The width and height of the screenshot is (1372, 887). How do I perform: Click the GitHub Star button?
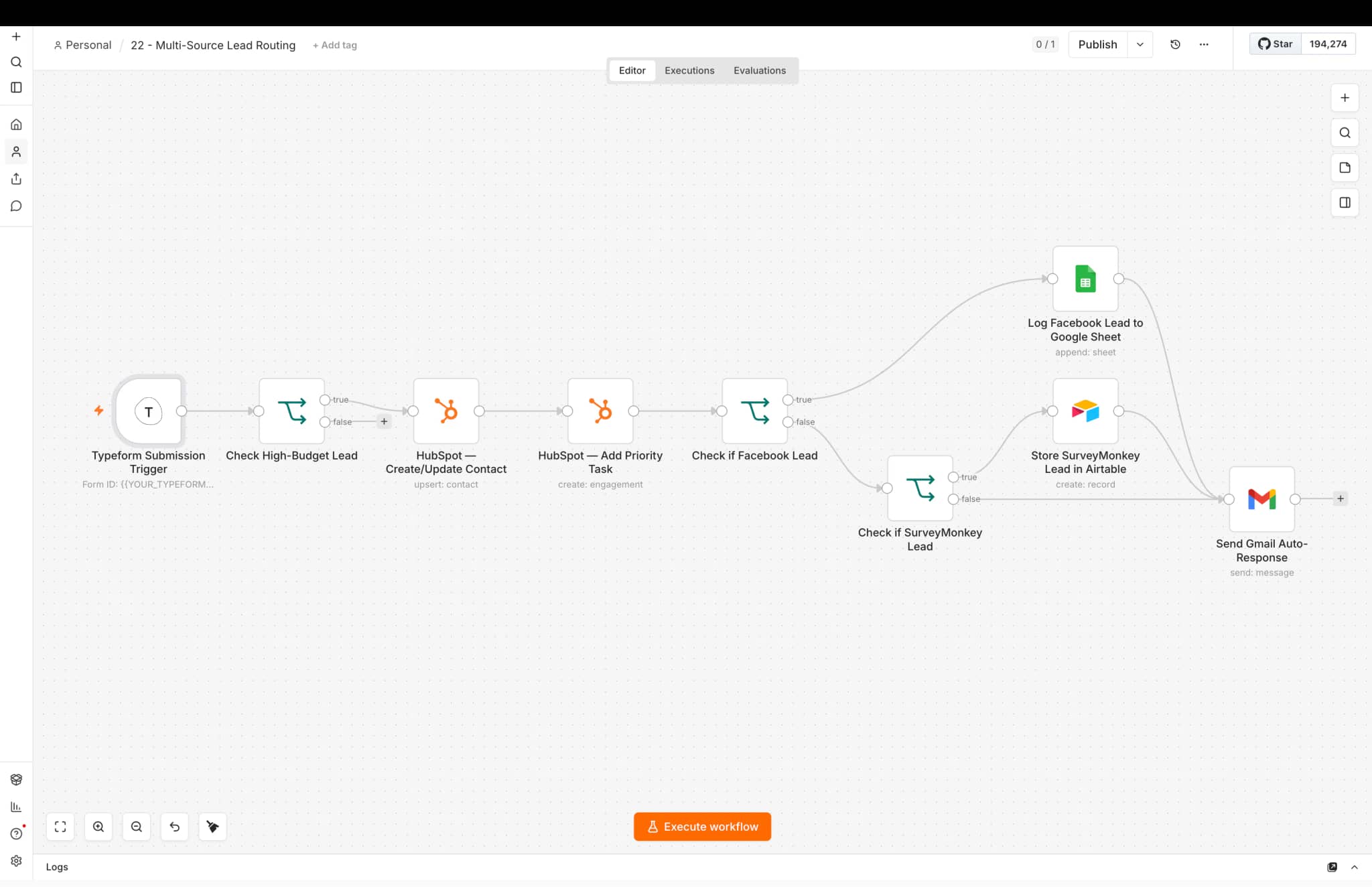point(1276,44)
